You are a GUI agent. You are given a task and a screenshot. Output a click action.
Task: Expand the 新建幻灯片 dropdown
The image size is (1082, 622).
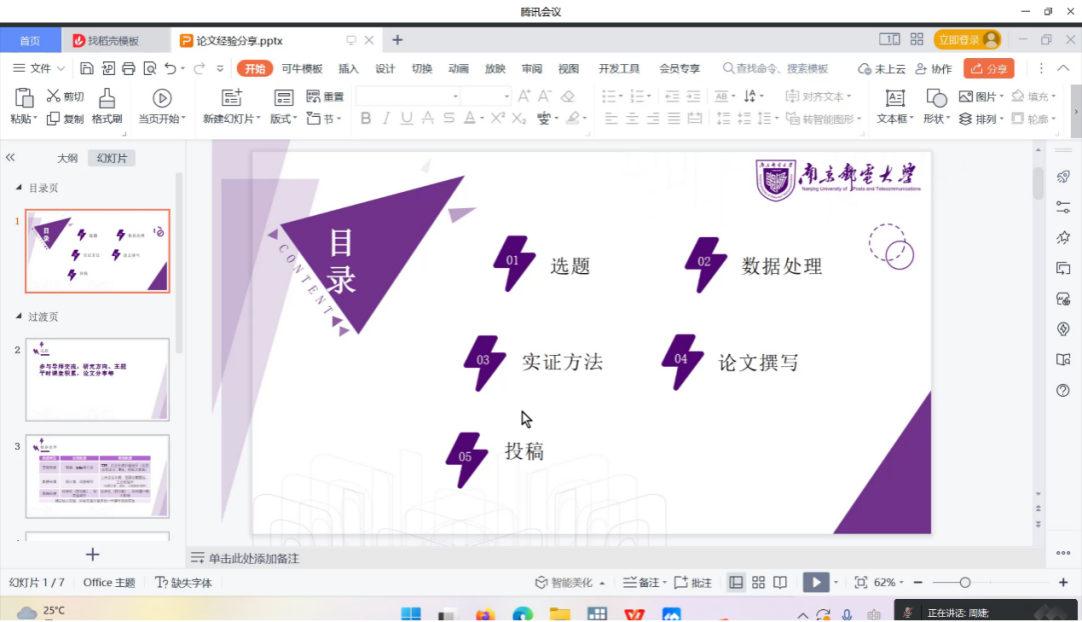(x=258, y=119)
